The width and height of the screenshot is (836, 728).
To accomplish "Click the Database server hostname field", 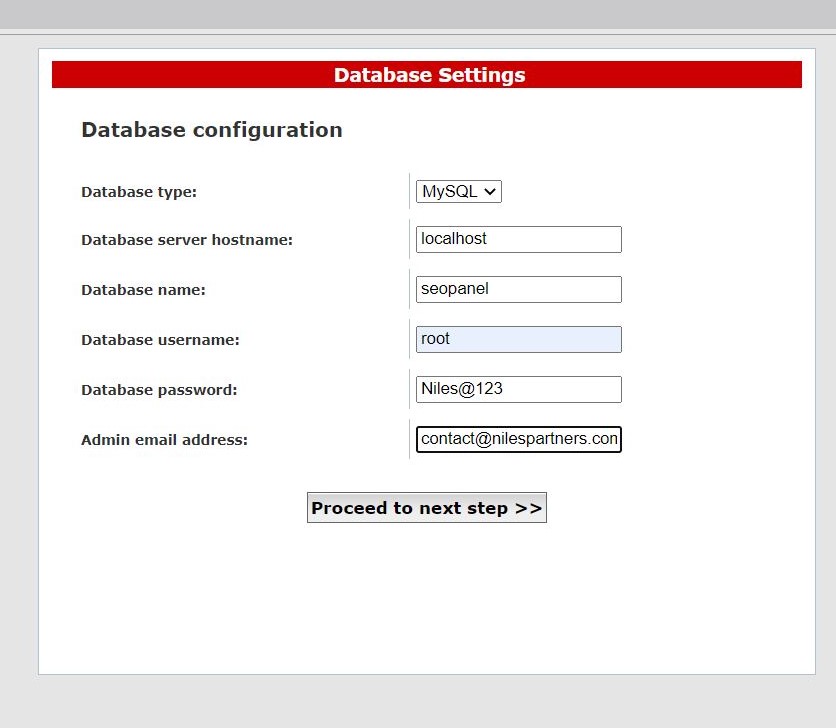I will [518, 239].
